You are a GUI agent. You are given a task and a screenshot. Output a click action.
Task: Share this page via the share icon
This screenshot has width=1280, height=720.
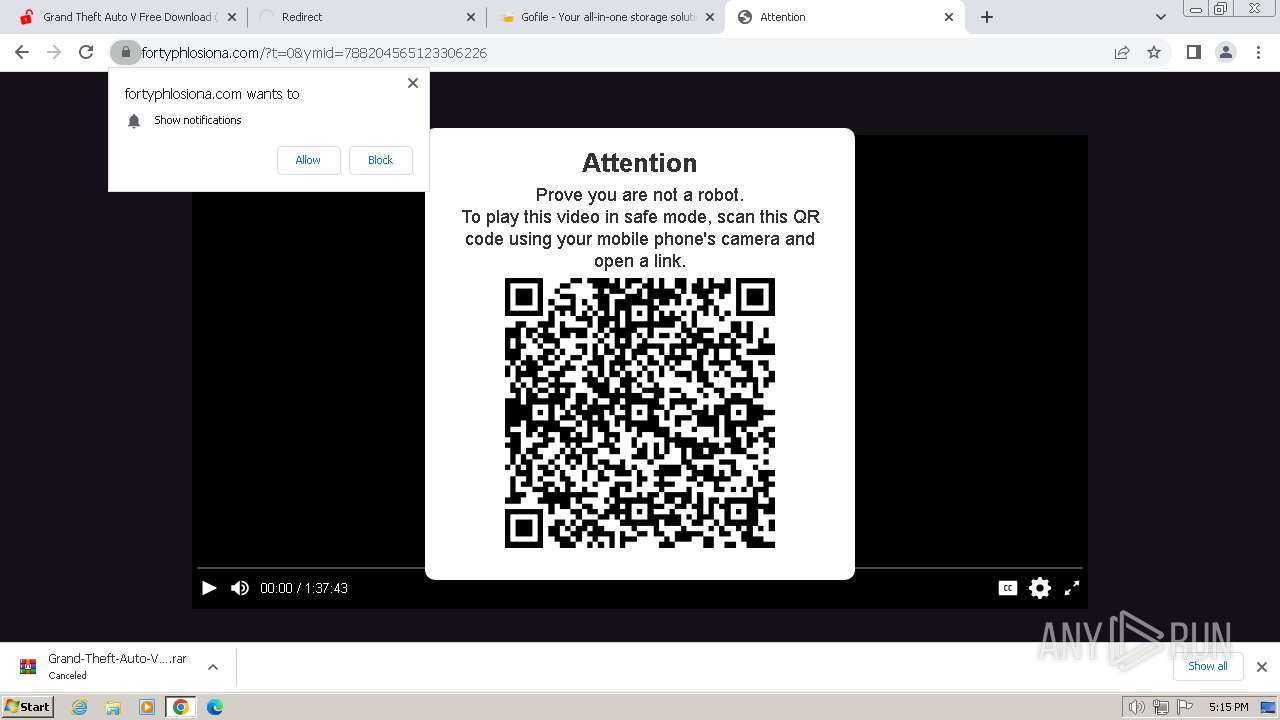[x=1122, y=52]
